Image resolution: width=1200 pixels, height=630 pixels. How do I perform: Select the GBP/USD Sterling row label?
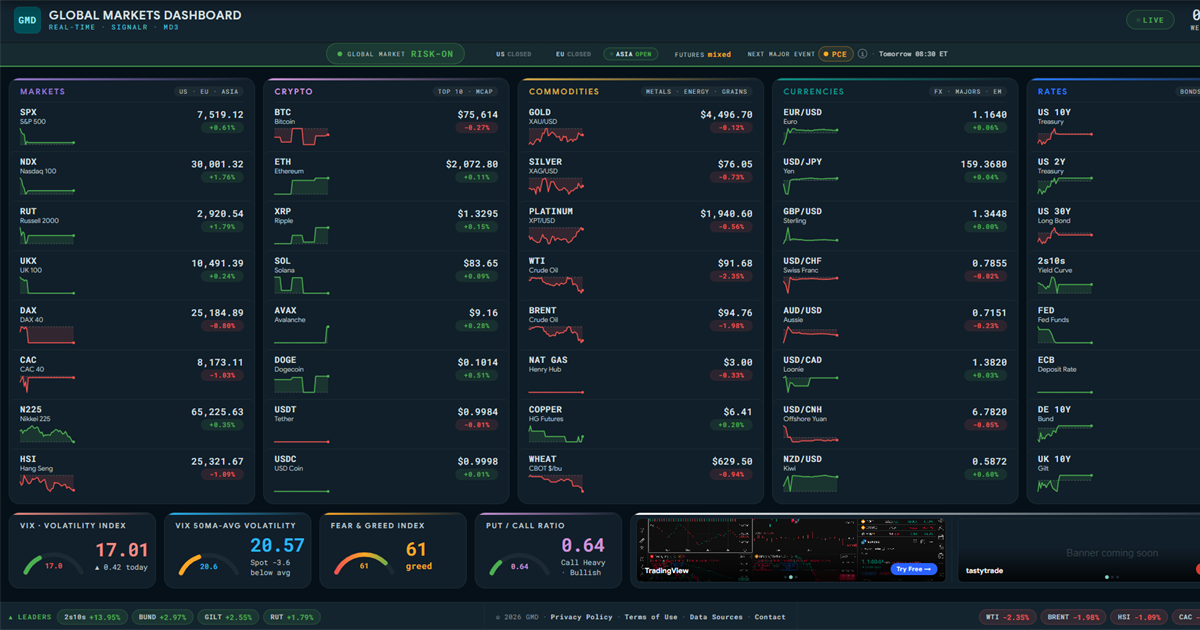pyautogui.click(x=803, y=215)
